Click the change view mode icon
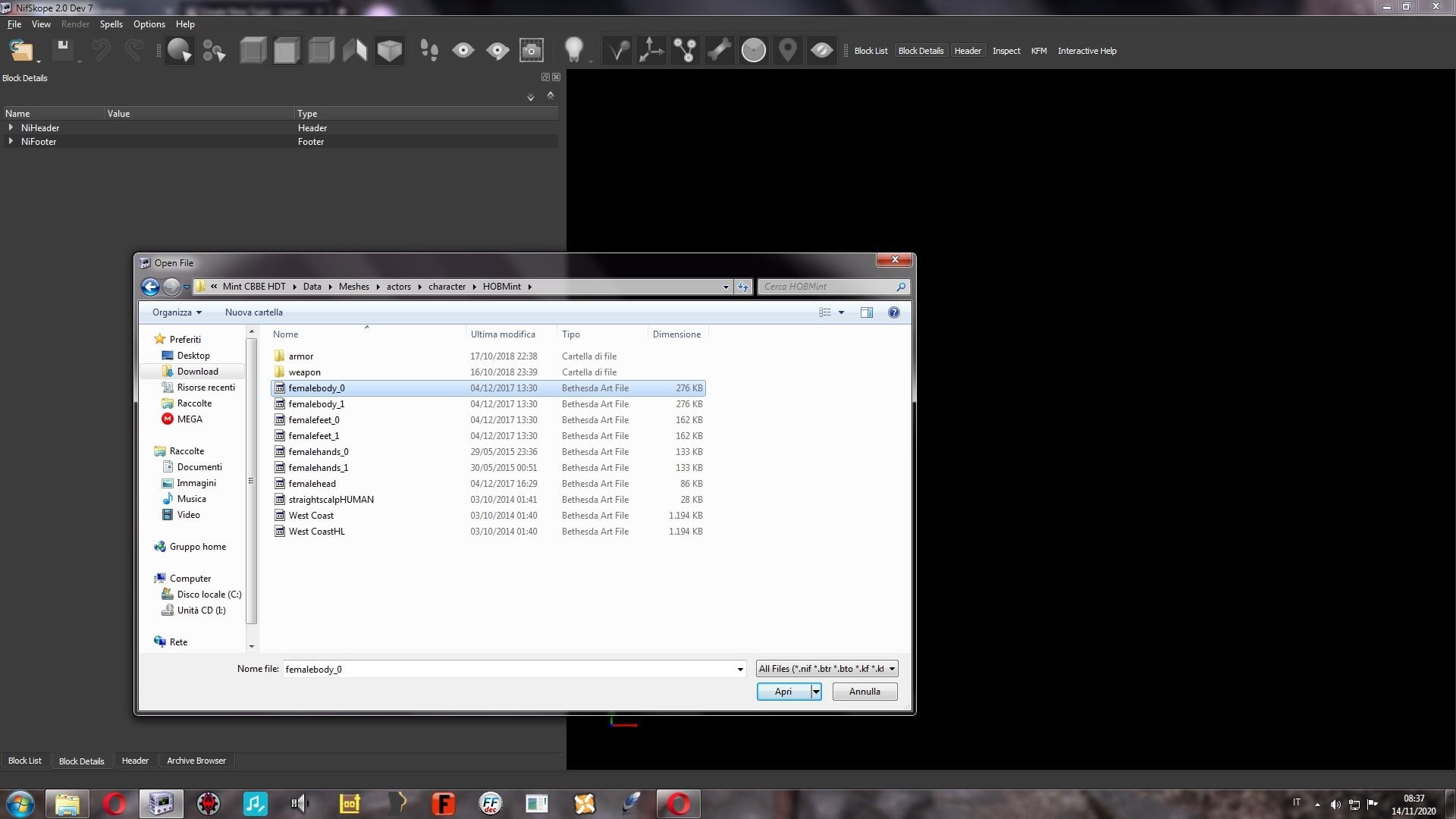The height and width of the screenshot is (819, 1456). pos(825,312)
